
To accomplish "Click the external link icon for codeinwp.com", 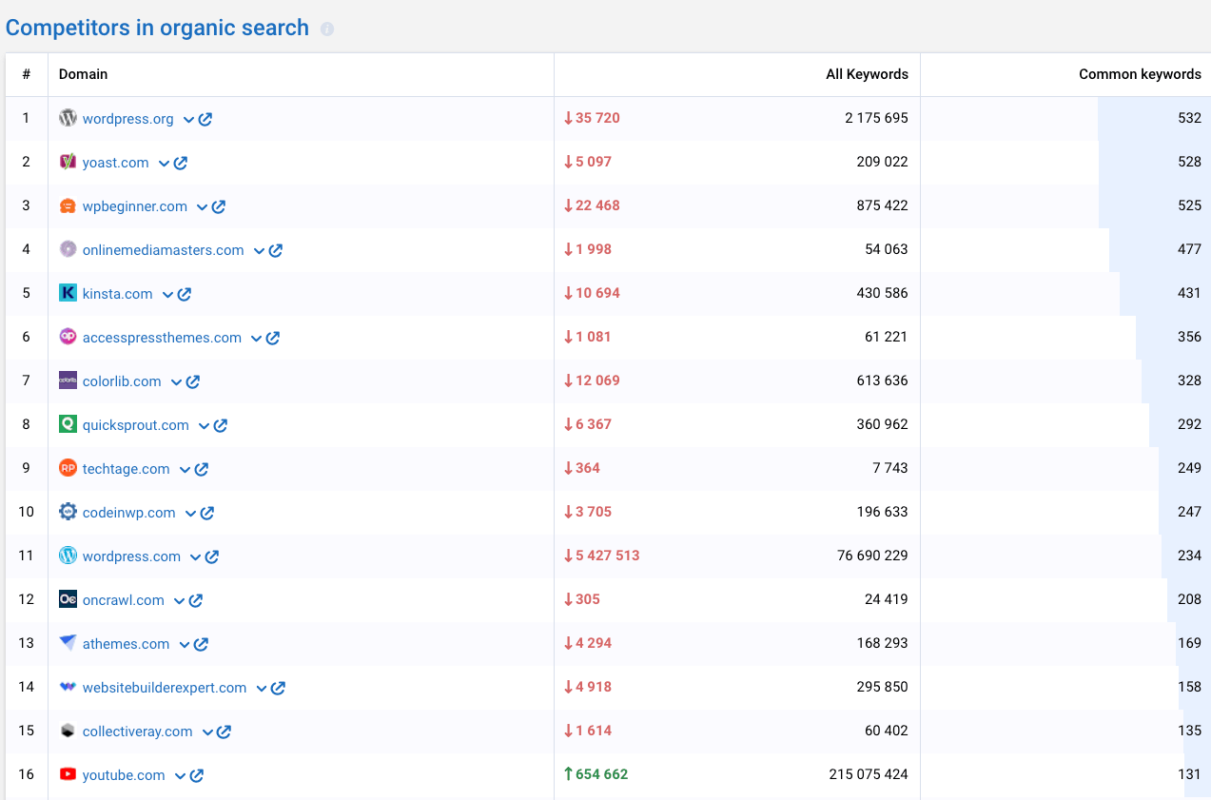I will pyautogui.click(x=207, y=513).
